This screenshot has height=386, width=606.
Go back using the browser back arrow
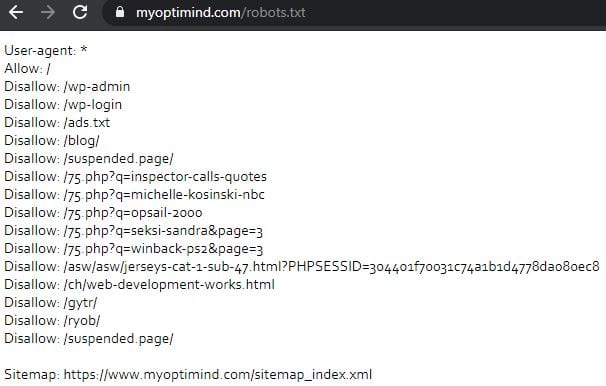(x=16, y=12)
